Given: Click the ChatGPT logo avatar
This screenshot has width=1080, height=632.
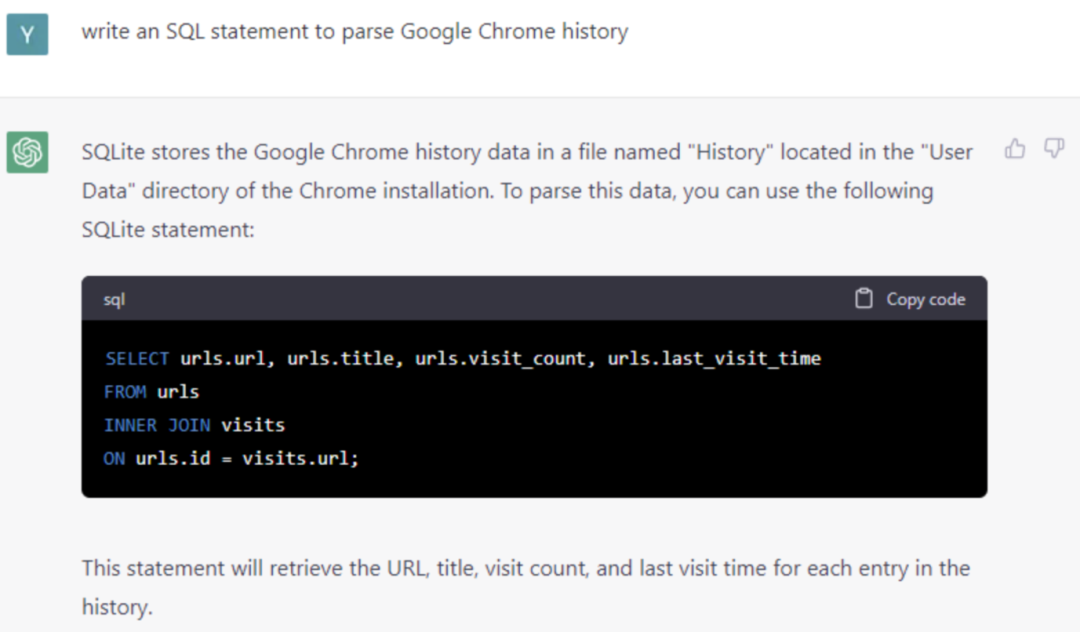Looking at the screenshot, I should pyautogui.click(x=28, y=152).
